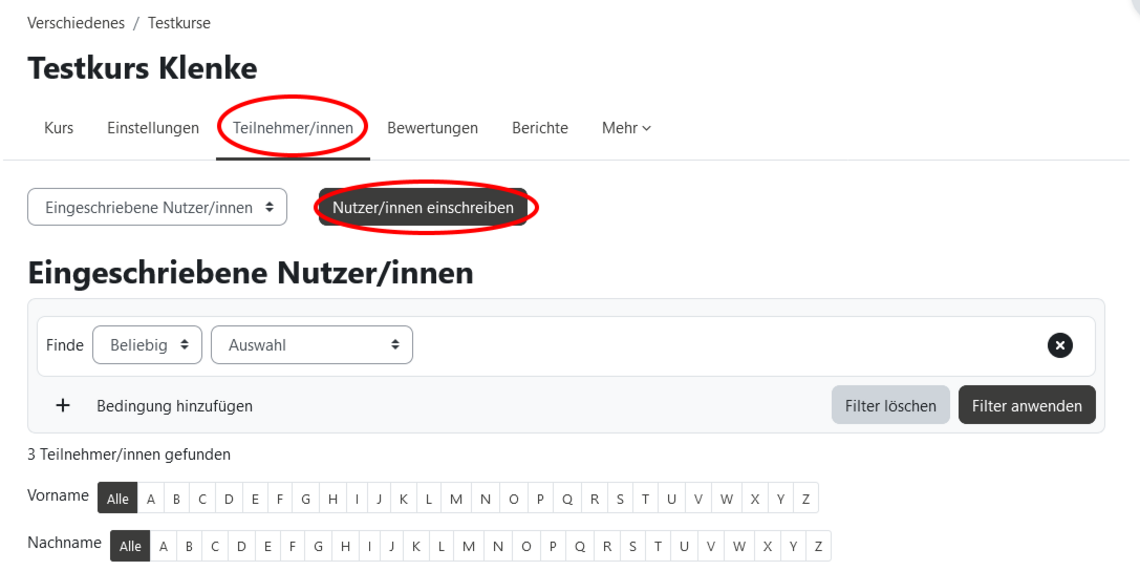Click Nutzer/innen einschreiben button
1140x571 pixels.
[423, 207]
